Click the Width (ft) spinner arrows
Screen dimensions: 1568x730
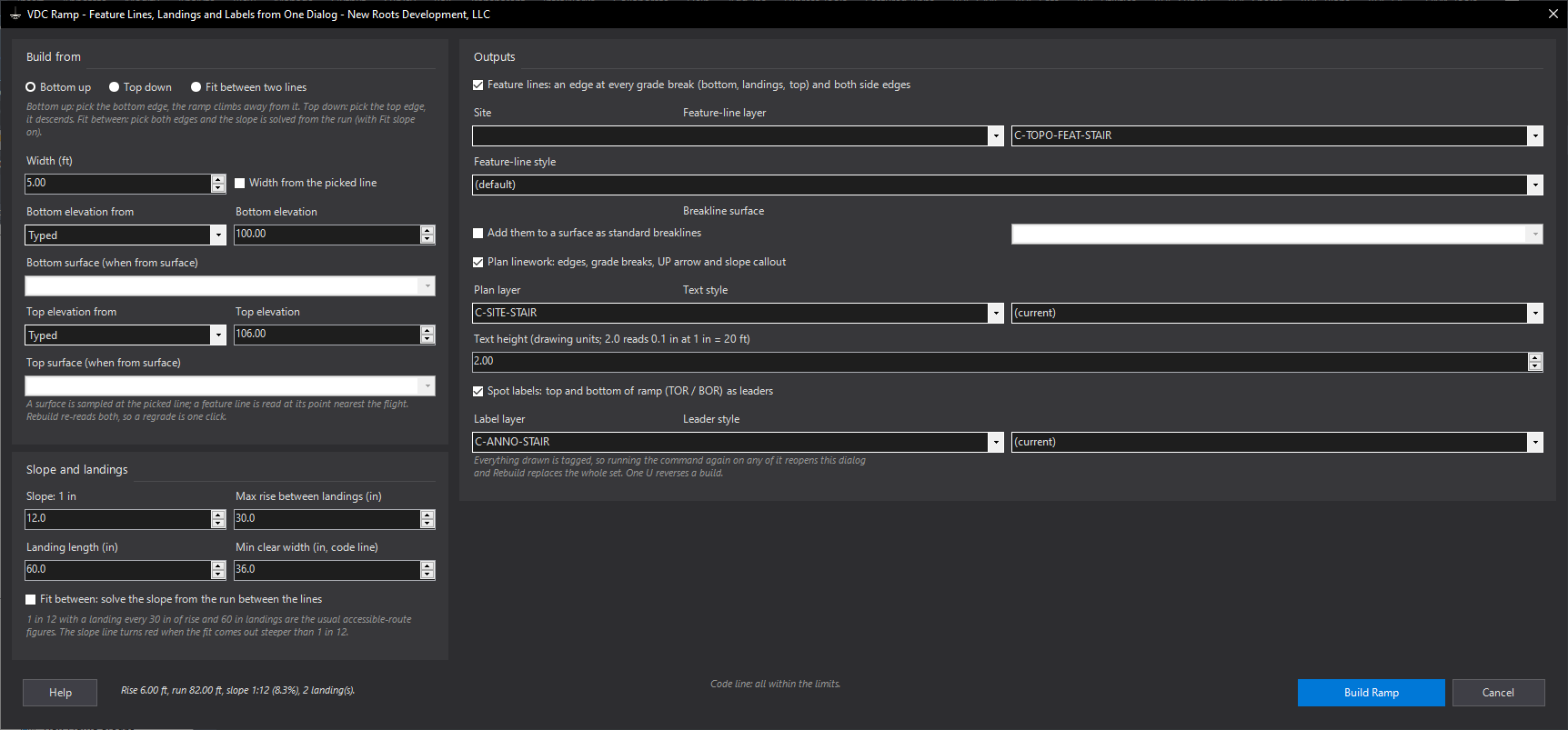click(218, 184)
